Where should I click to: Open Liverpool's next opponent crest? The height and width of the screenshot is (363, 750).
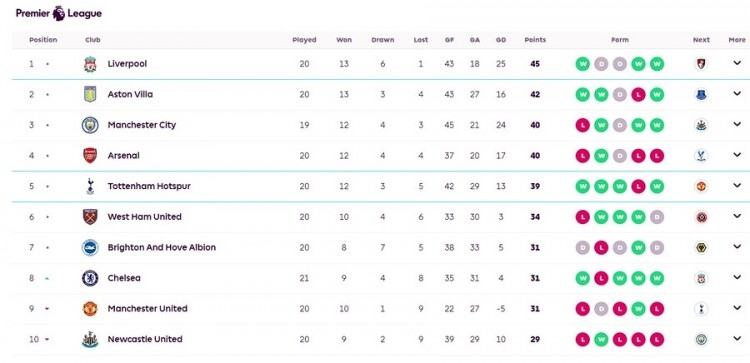701,64
